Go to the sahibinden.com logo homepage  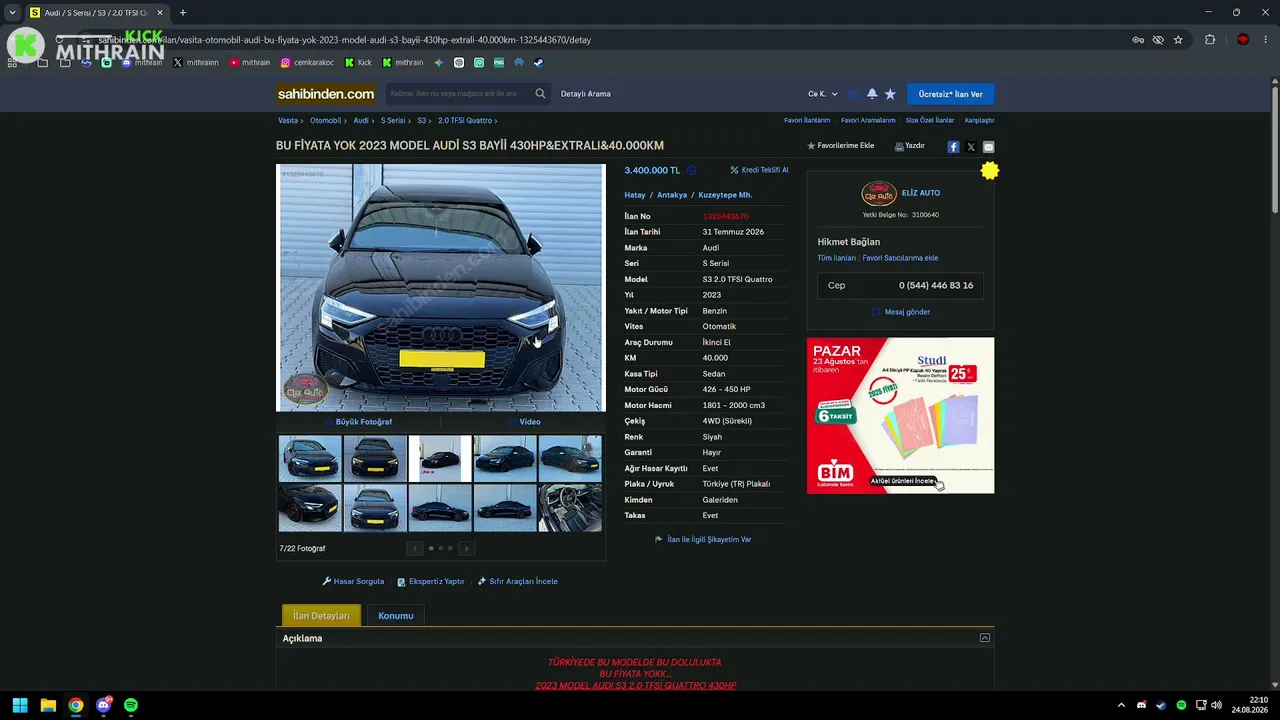click(x=326, y=94)
